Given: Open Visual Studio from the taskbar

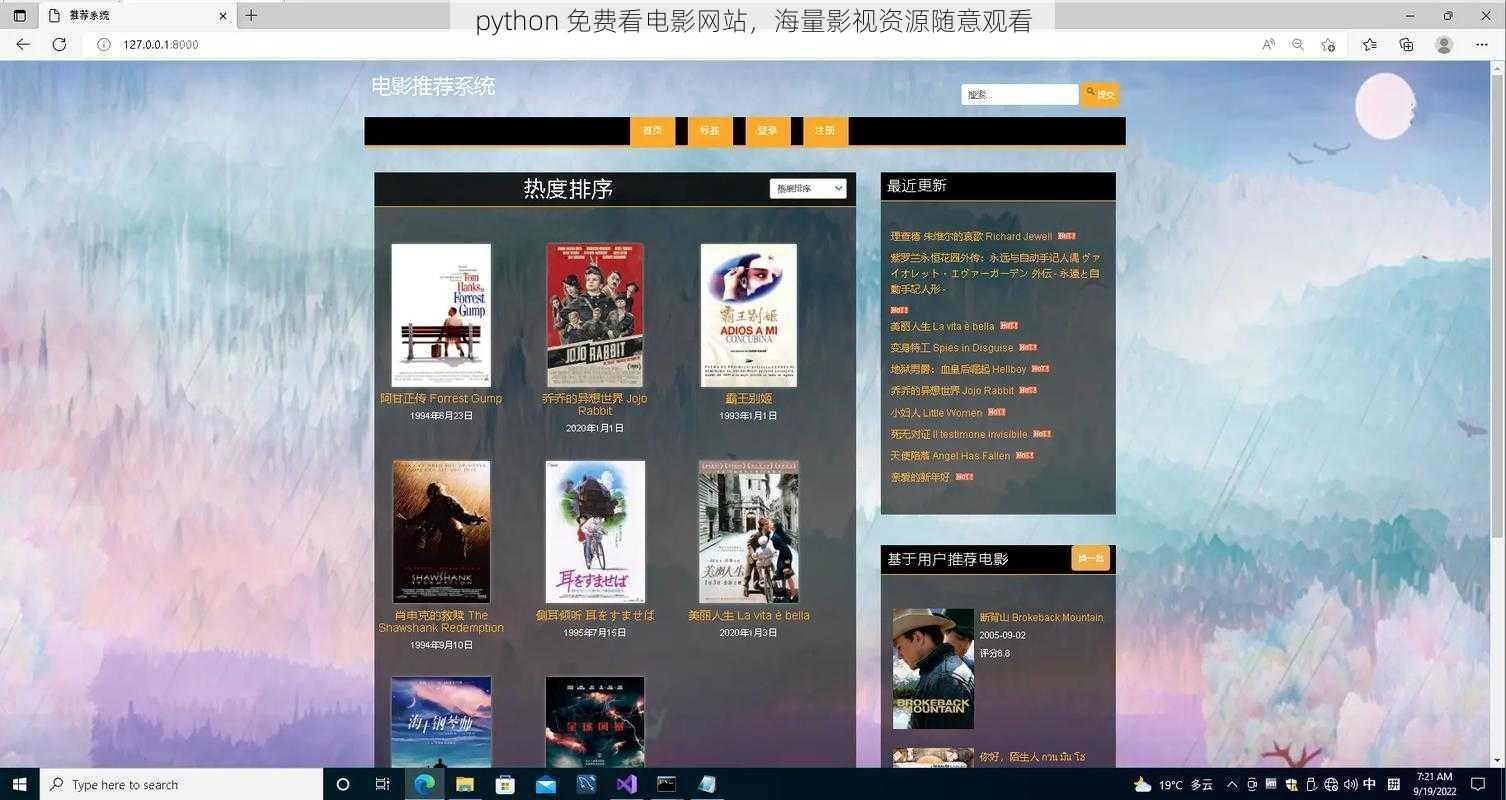Looking at the screenshot, I should (x=626, y=784).
